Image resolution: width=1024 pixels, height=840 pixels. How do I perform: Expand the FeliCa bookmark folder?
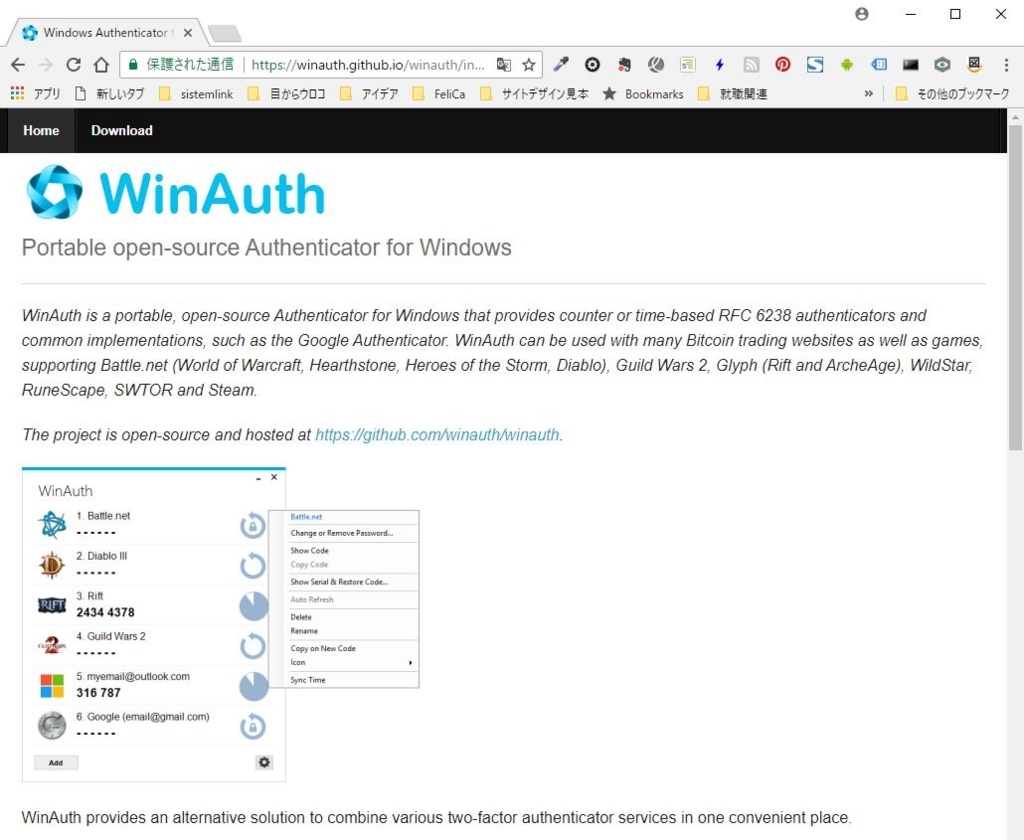[440, 94]
